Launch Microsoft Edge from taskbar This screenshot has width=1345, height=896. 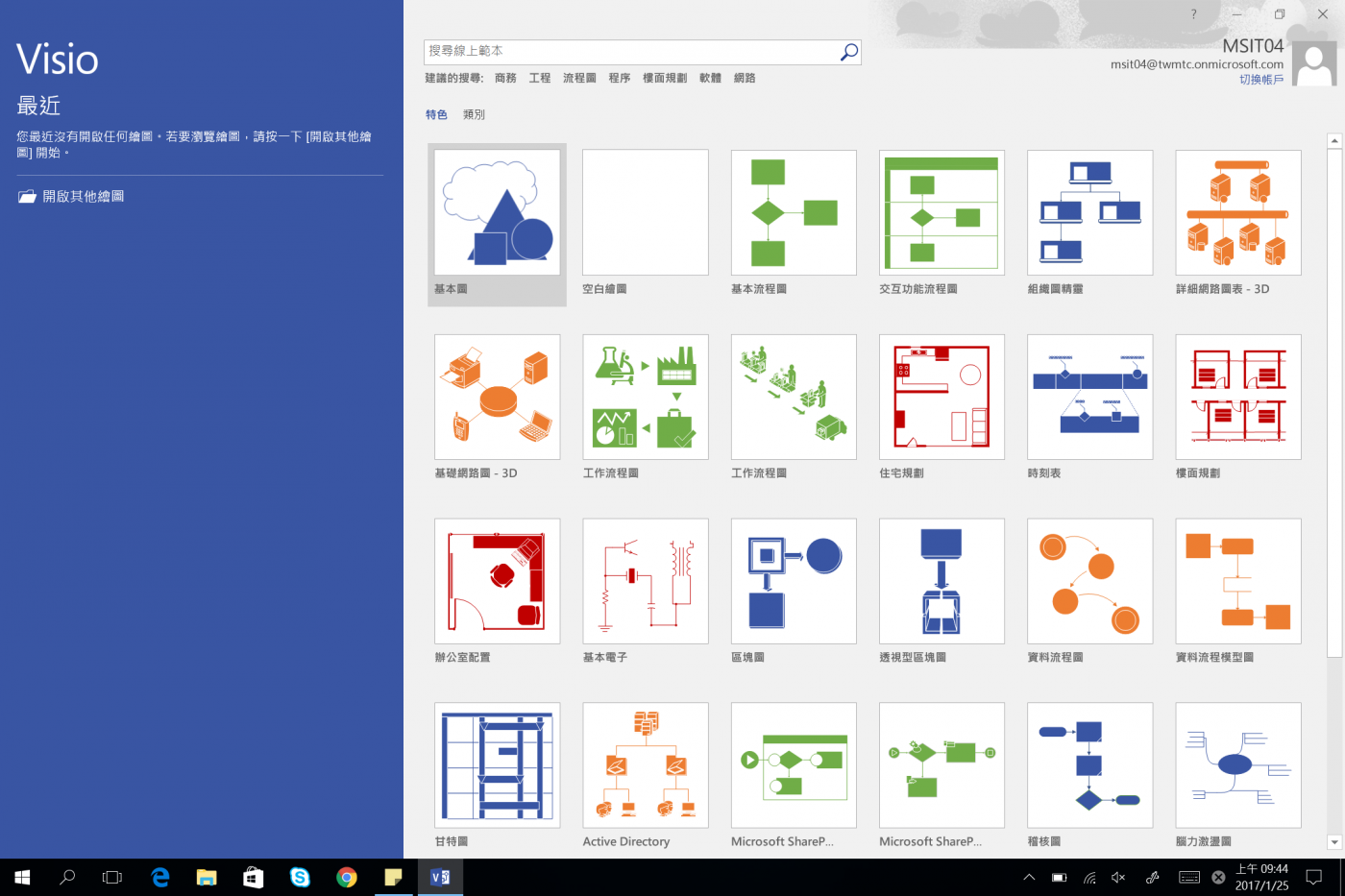(x=160, y=877)
